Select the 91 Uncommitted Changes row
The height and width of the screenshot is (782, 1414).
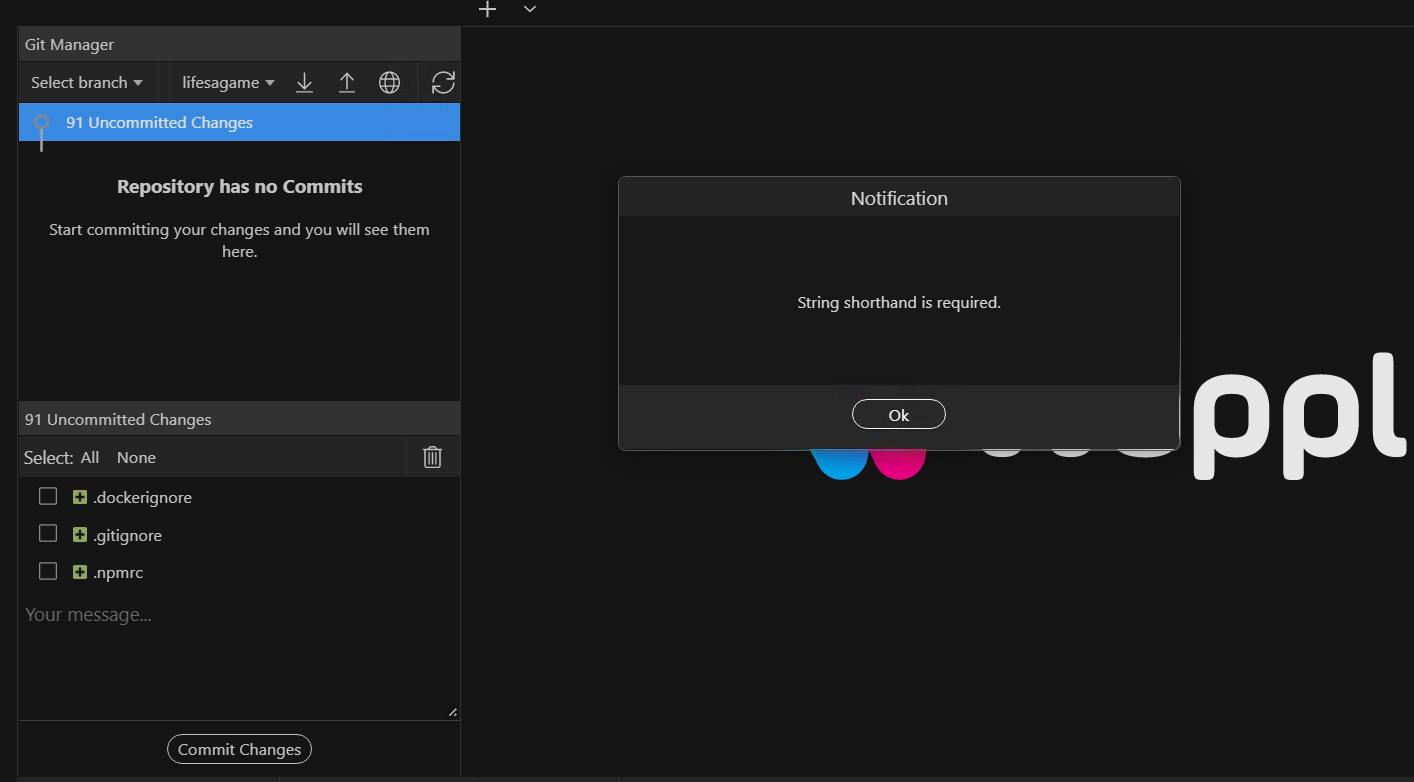(239, 122)
